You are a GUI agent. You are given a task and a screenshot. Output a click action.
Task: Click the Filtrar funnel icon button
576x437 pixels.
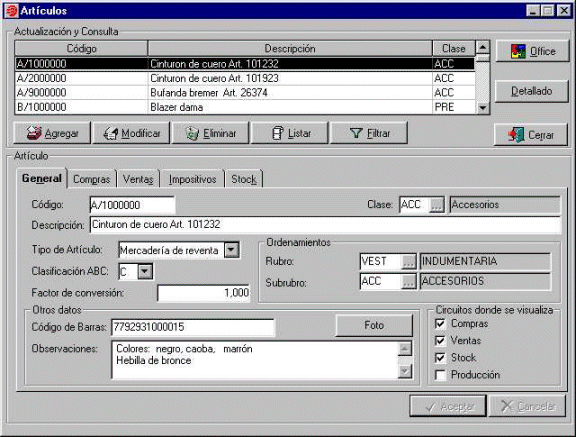(x=369, y=133)
